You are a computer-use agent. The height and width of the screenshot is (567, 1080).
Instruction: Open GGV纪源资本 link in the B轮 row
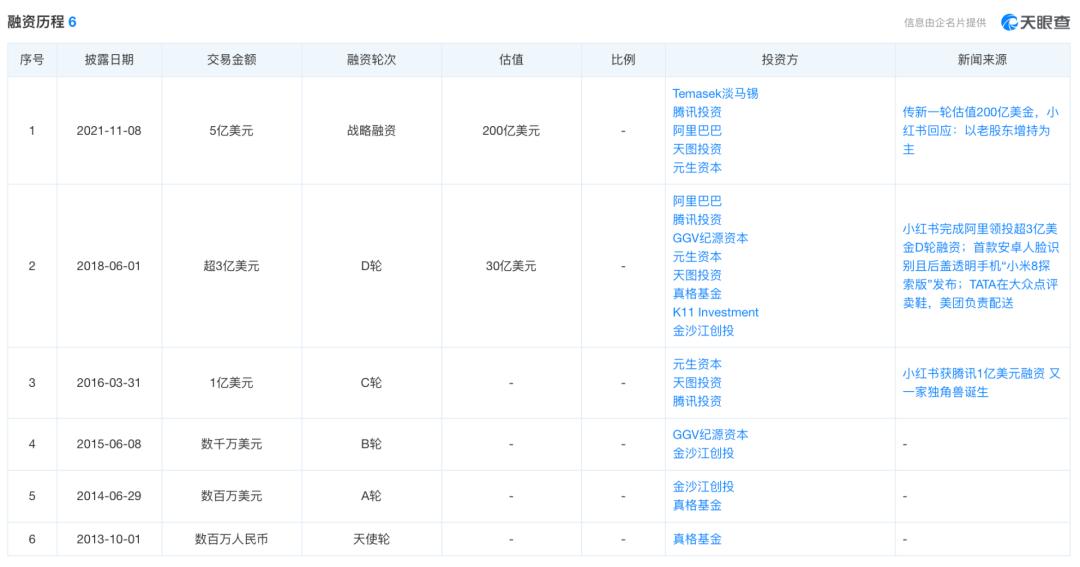click(x=710, y=435)
